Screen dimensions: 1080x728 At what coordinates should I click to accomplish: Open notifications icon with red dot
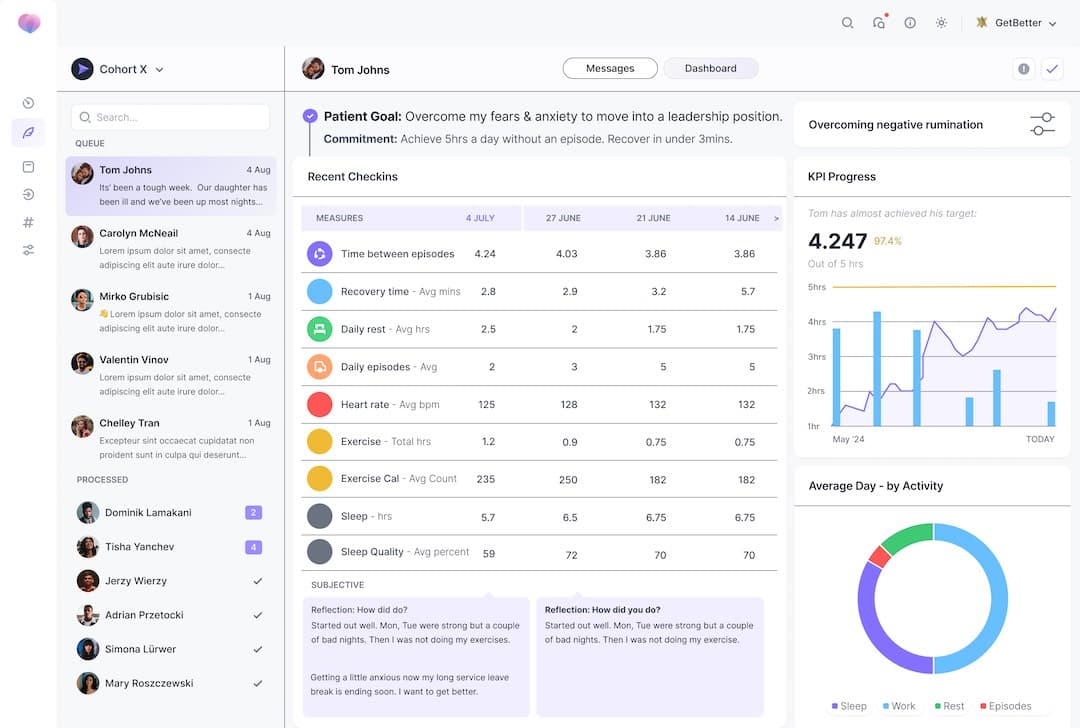(x=879, y=23)
